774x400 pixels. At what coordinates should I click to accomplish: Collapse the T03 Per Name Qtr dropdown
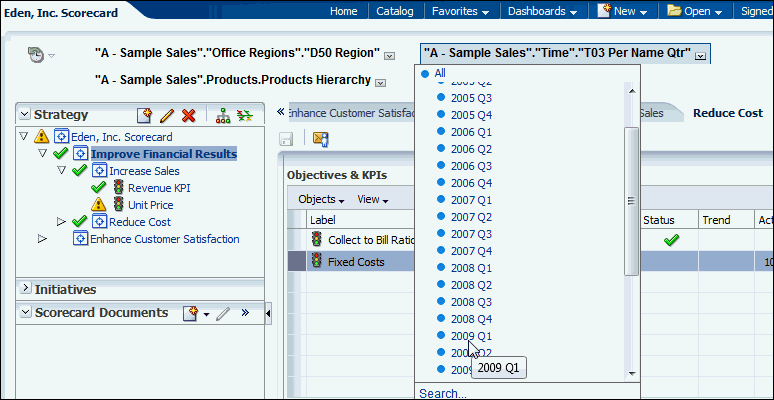[700, 56]
